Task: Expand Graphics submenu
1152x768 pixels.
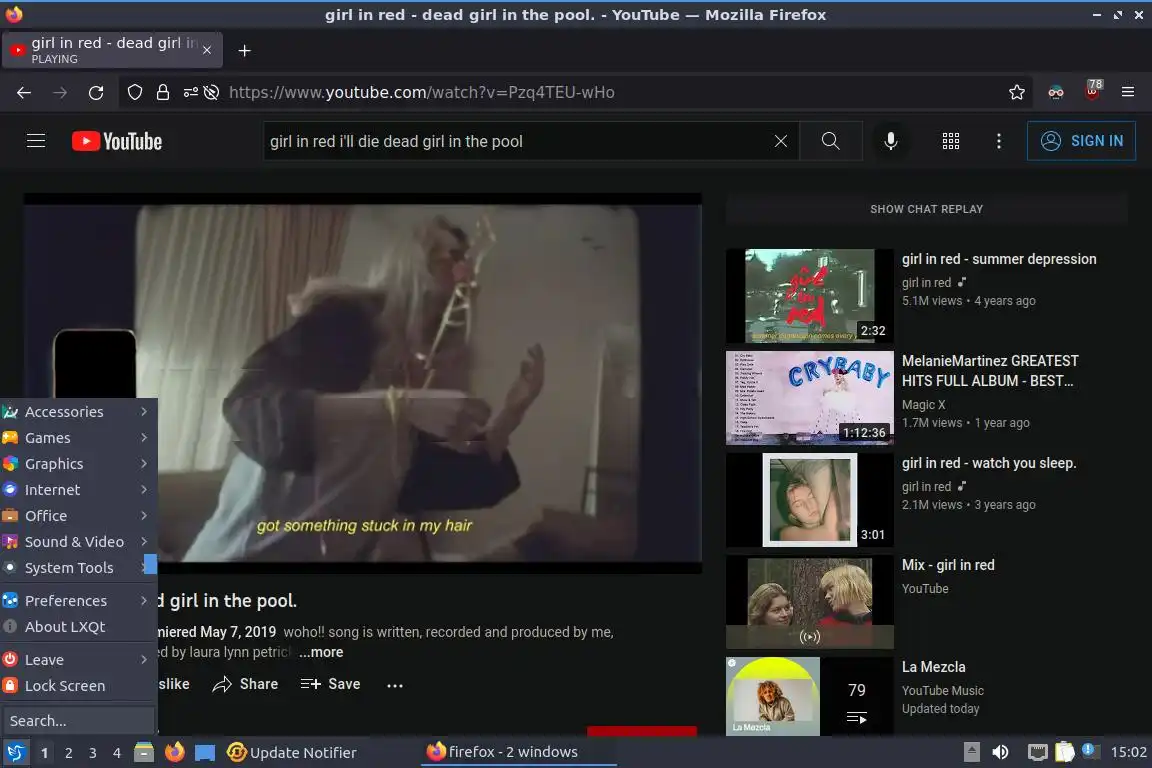Action: point(79,464)
